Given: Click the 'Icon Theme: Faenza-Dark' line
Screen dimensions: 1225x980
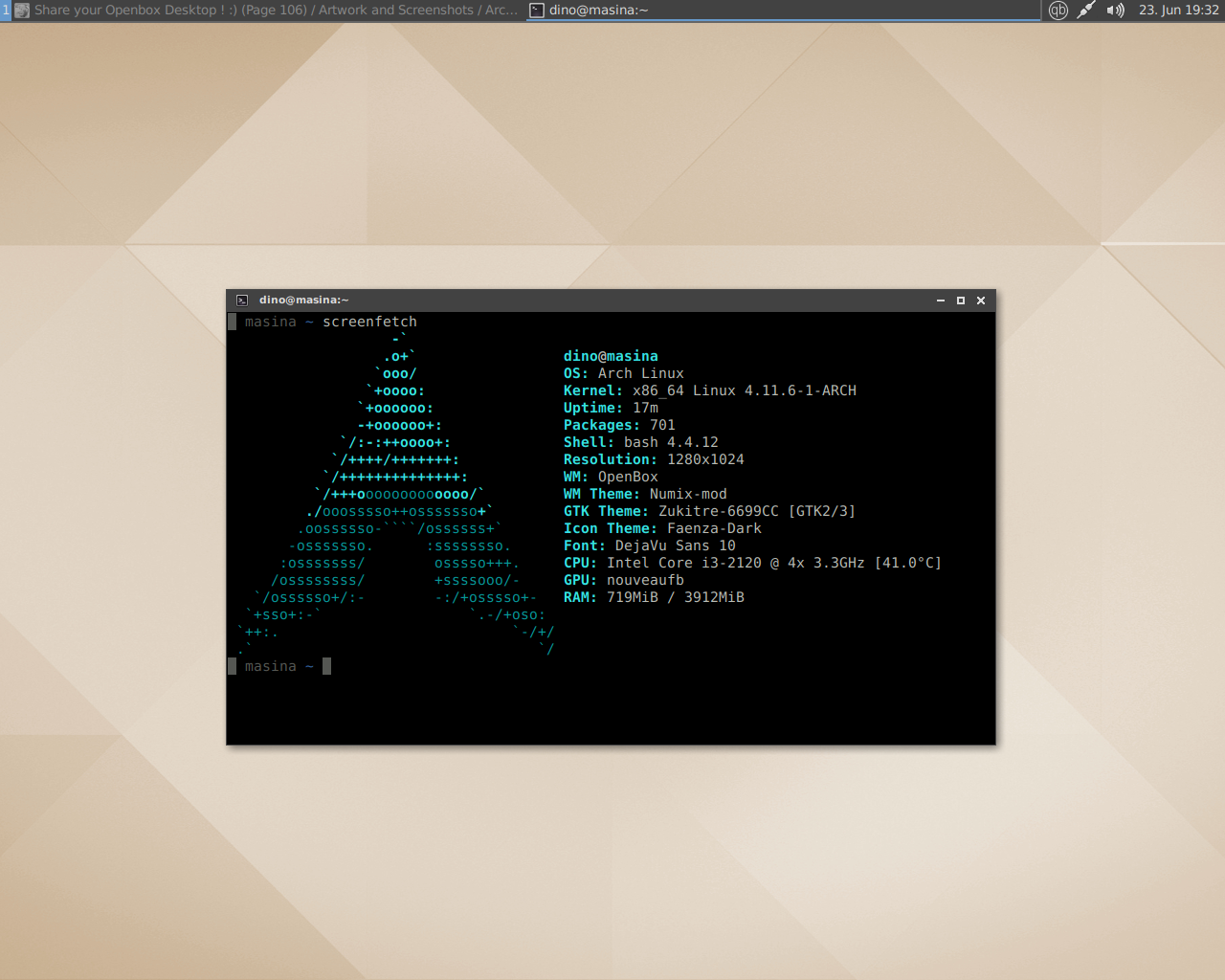Looking at the screenshot, I should coord(662,529).
